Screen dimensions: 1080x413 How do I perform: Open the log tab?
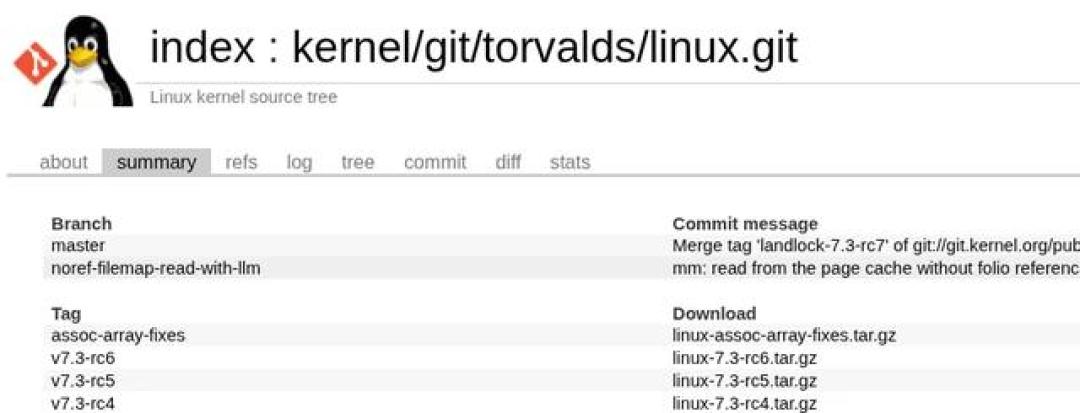coord(299,162)
